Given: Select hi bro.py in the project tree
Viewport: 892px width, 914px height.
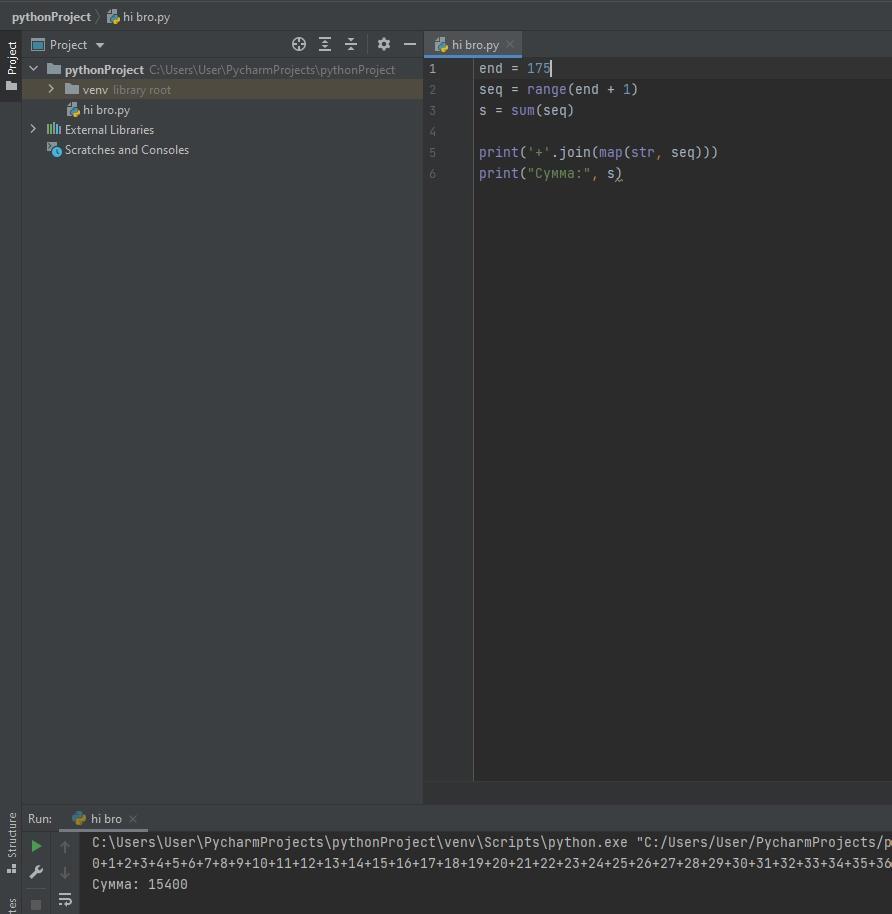Looking at the screenshot, I should 106,110.
